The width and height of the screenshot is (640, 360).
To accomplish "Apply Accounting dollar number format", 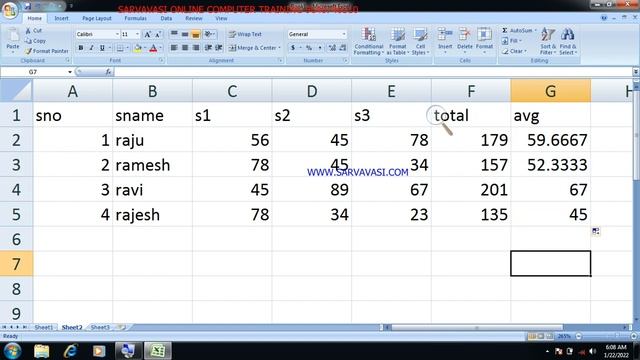I will coord(293,48).
